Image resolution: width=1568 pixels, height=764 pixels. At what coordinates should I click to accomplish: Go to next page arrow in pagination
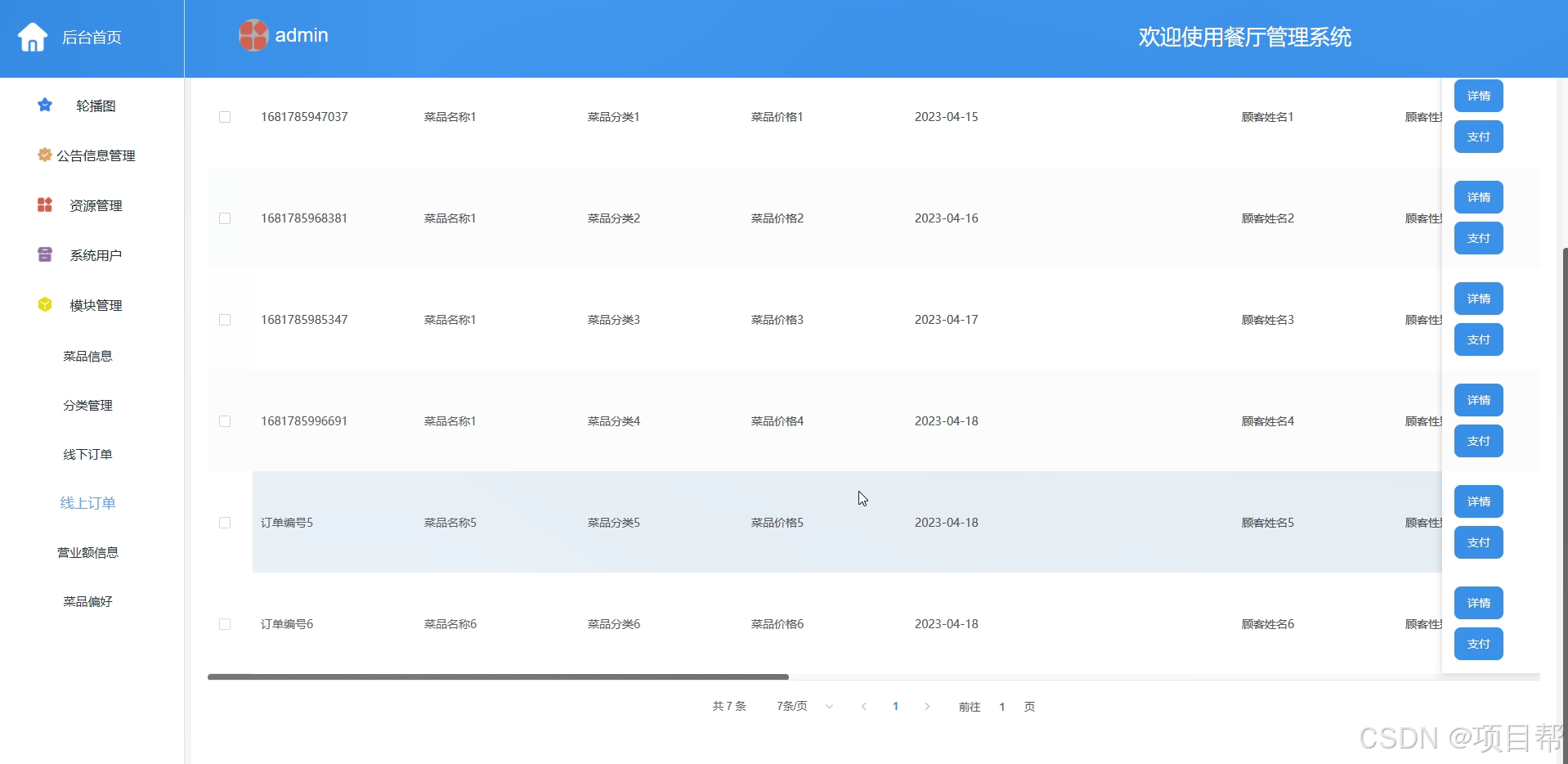(927, 706)
